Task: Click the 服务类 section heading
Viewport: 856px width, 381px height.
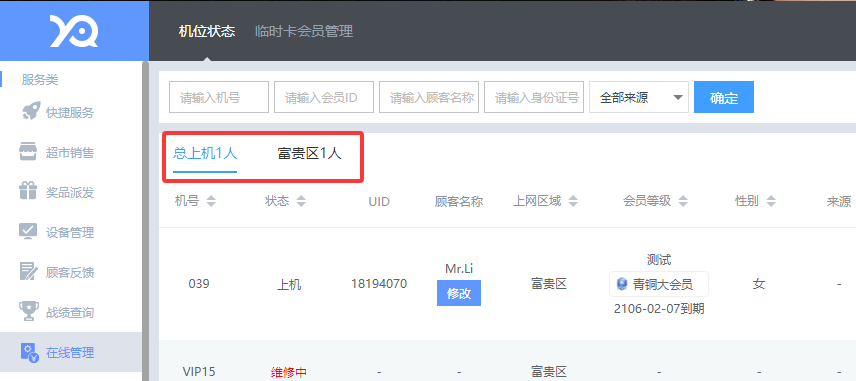Action: [40, 80]
